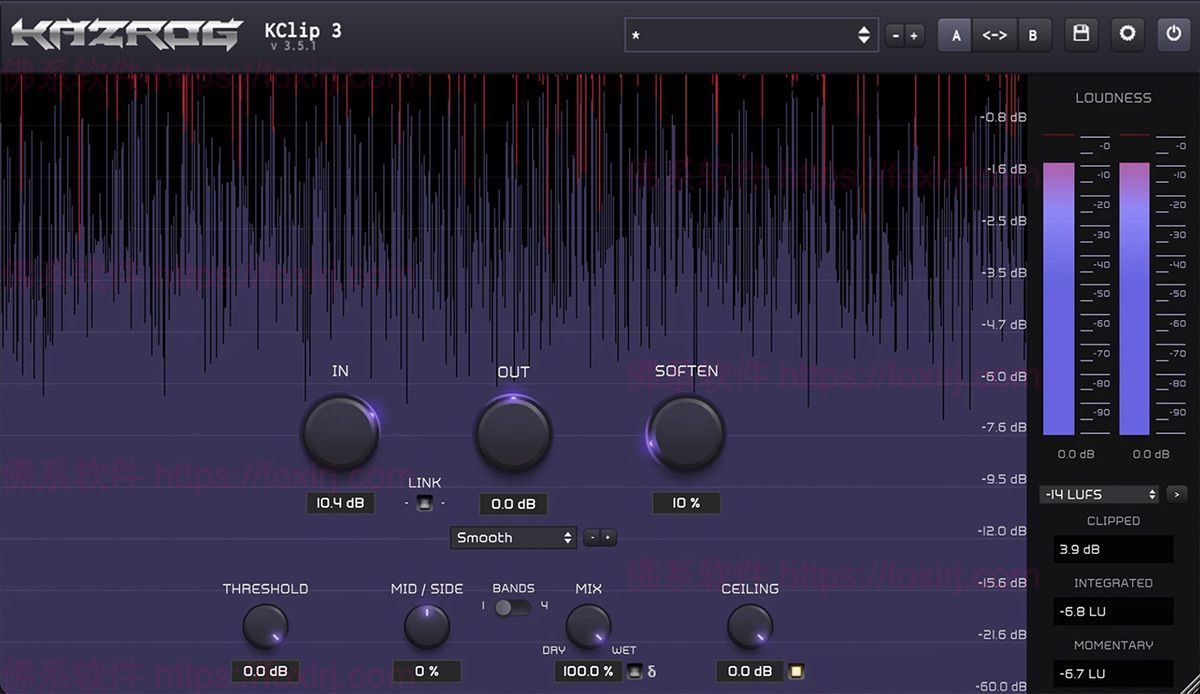Select snapshot A
Screen dimensions: 1200x694
point(954,34)
